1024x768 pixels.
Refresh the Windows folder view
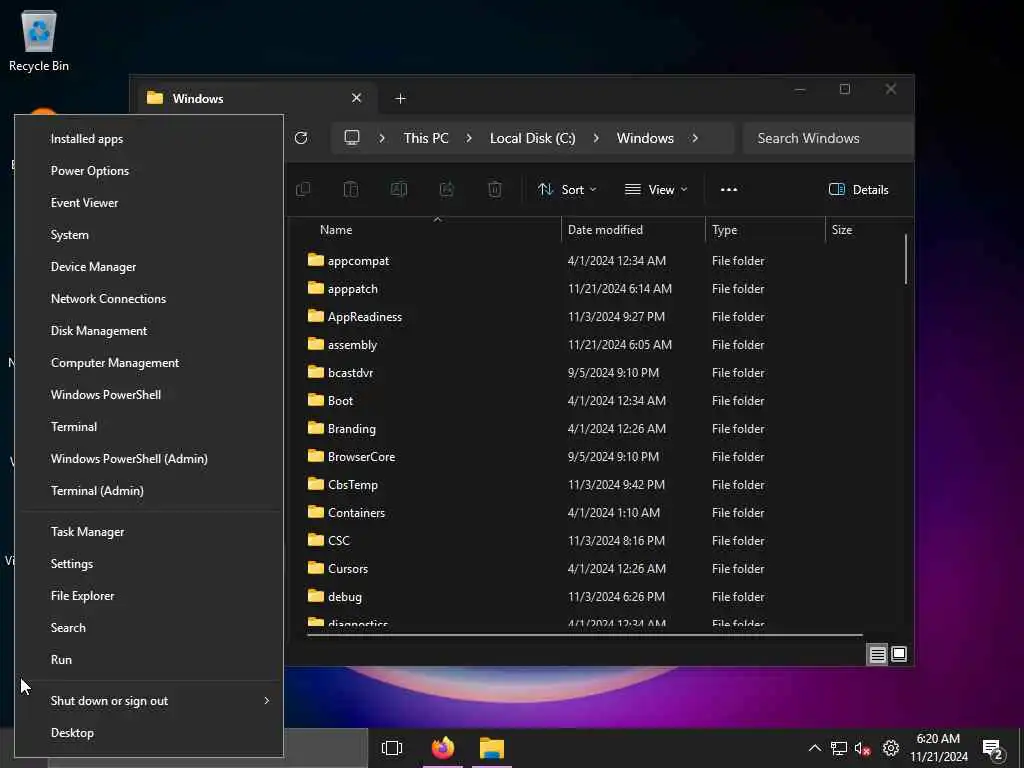301,138
